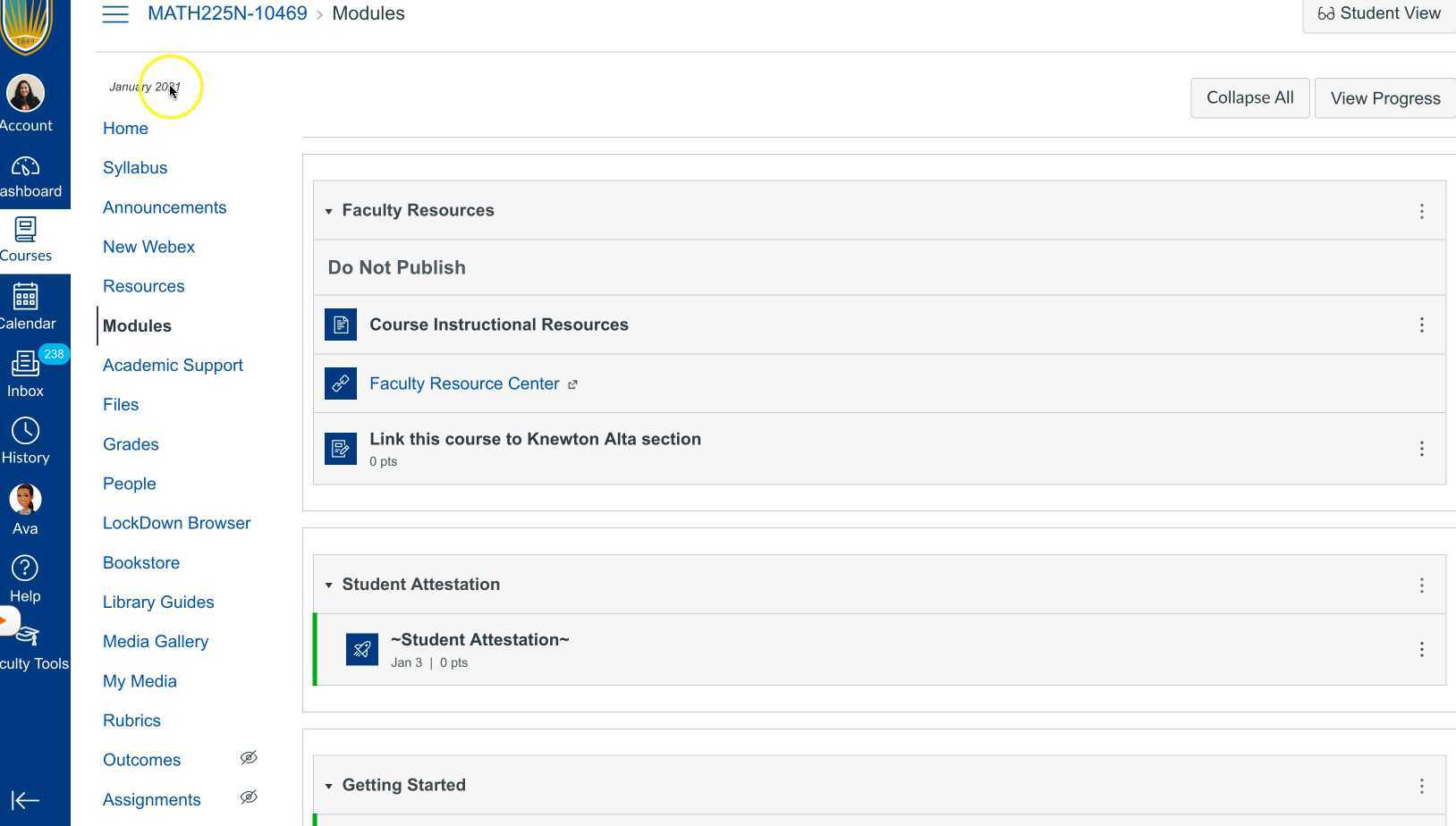
Task: Click the hamburger menu icon beside course title
Action: [x=115, y=14]
